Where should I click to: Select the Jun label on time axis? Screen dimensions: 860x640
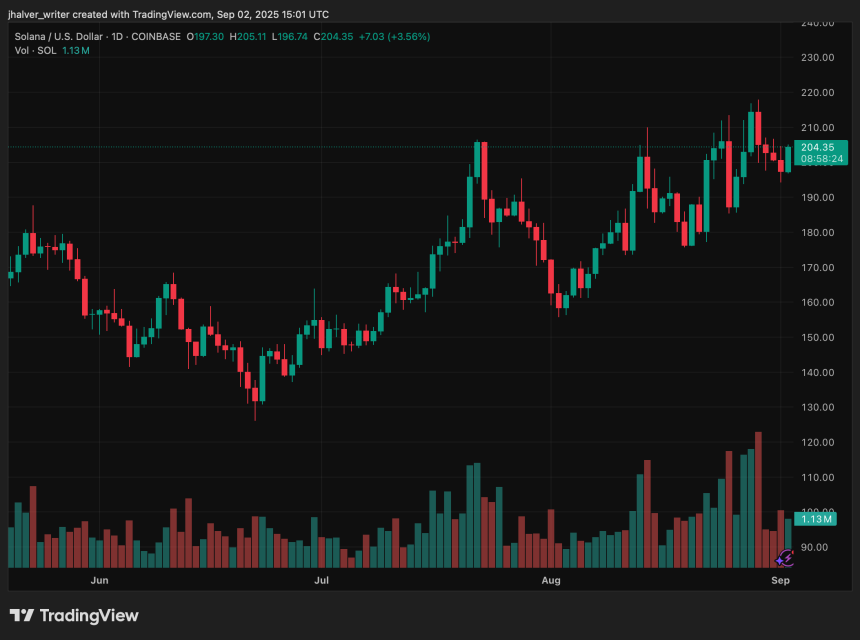pos(99,580)
